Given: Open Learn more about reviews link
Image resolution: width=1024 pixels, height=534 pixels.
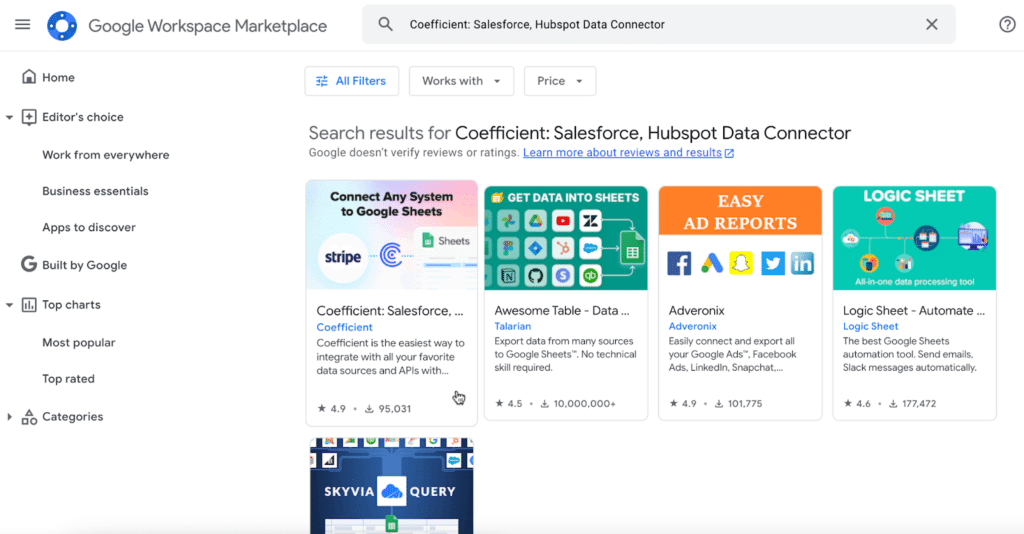Looking at the screenshot, I should [x=622, y=153].
